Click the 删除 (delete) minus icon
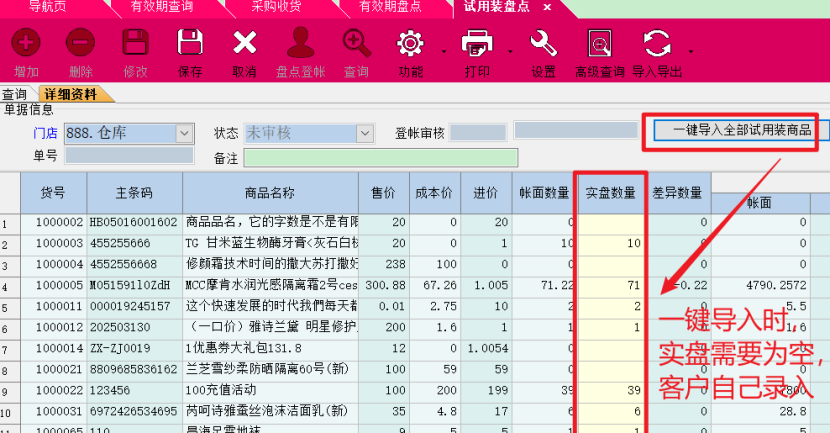This screenshot has width=830, height=433. tap(80, 43)
